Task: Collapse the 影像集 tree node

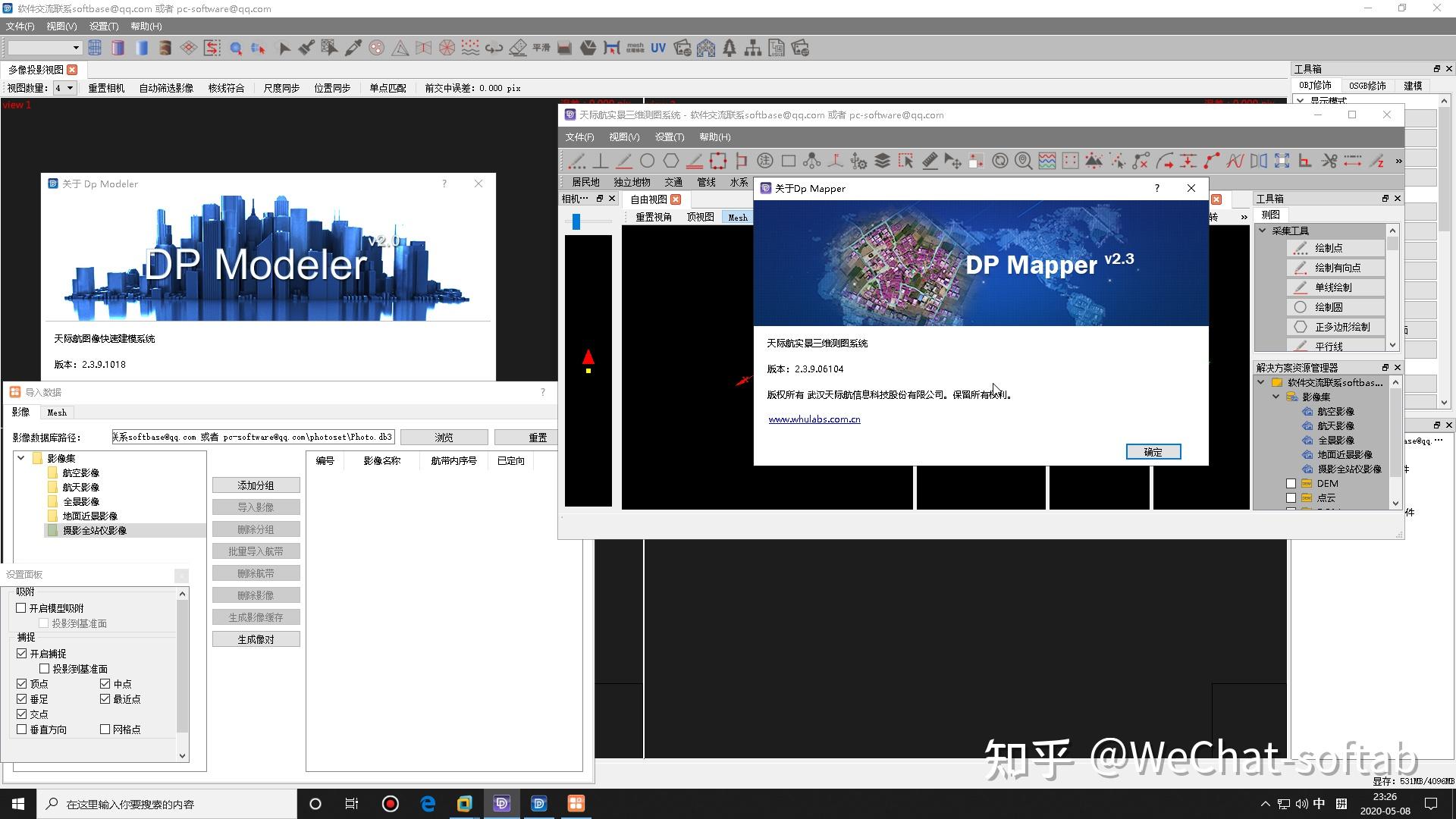Action: (x=21, y=458)
